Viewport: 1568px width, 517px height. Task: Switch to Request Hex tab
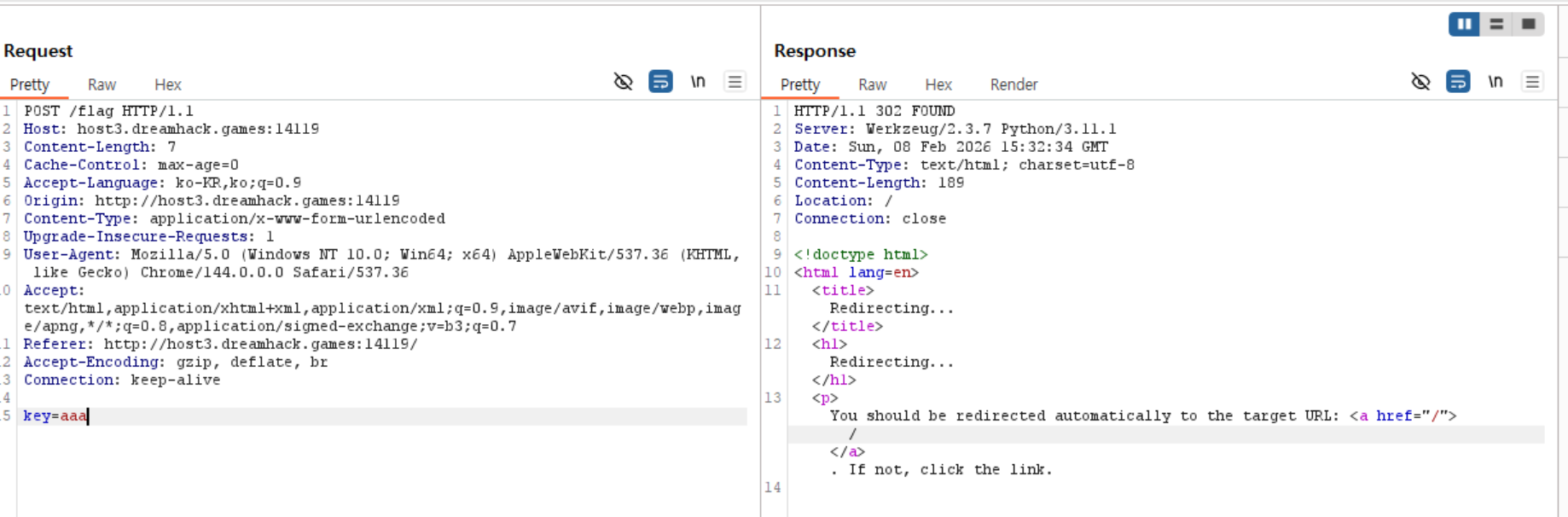point(167,84)
